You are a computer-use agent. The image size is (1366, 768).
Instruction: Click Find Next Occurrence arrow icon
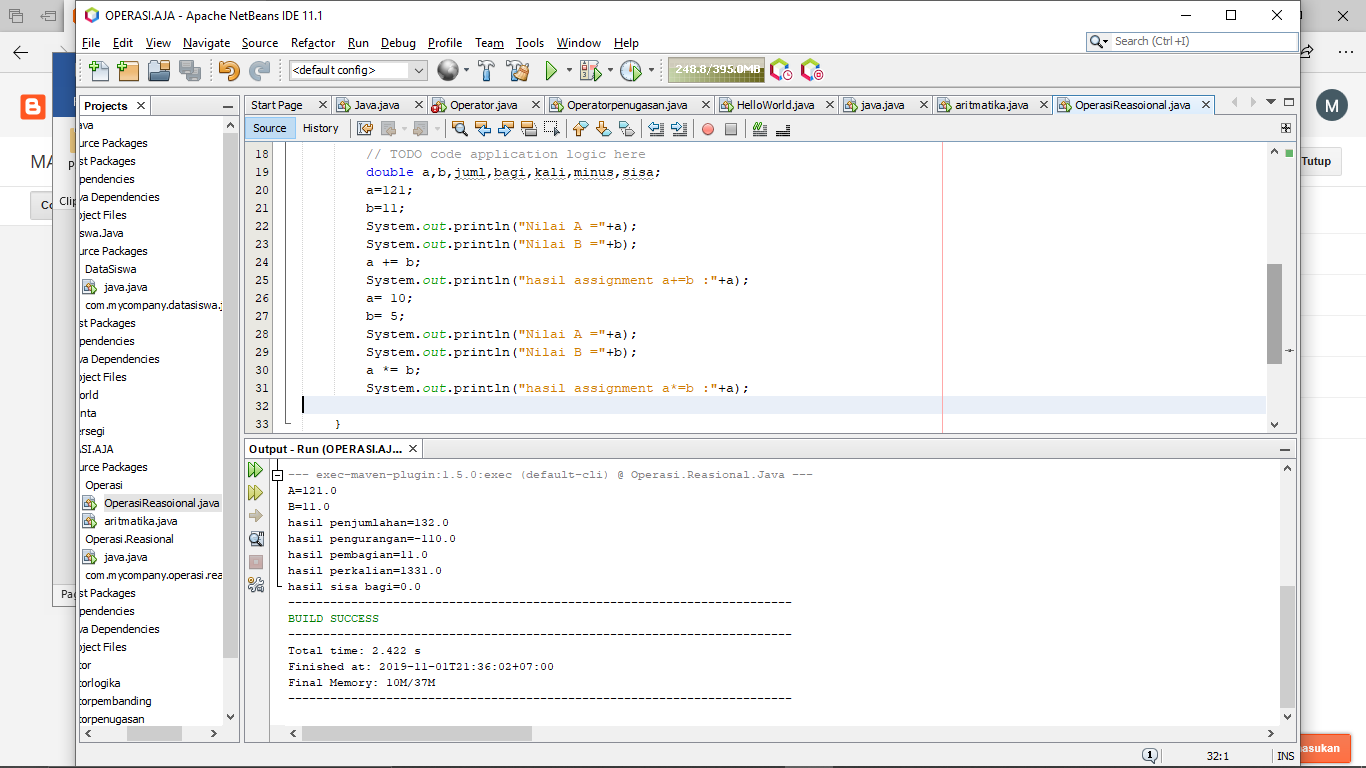pyautogui.click(x=506, y=128)
